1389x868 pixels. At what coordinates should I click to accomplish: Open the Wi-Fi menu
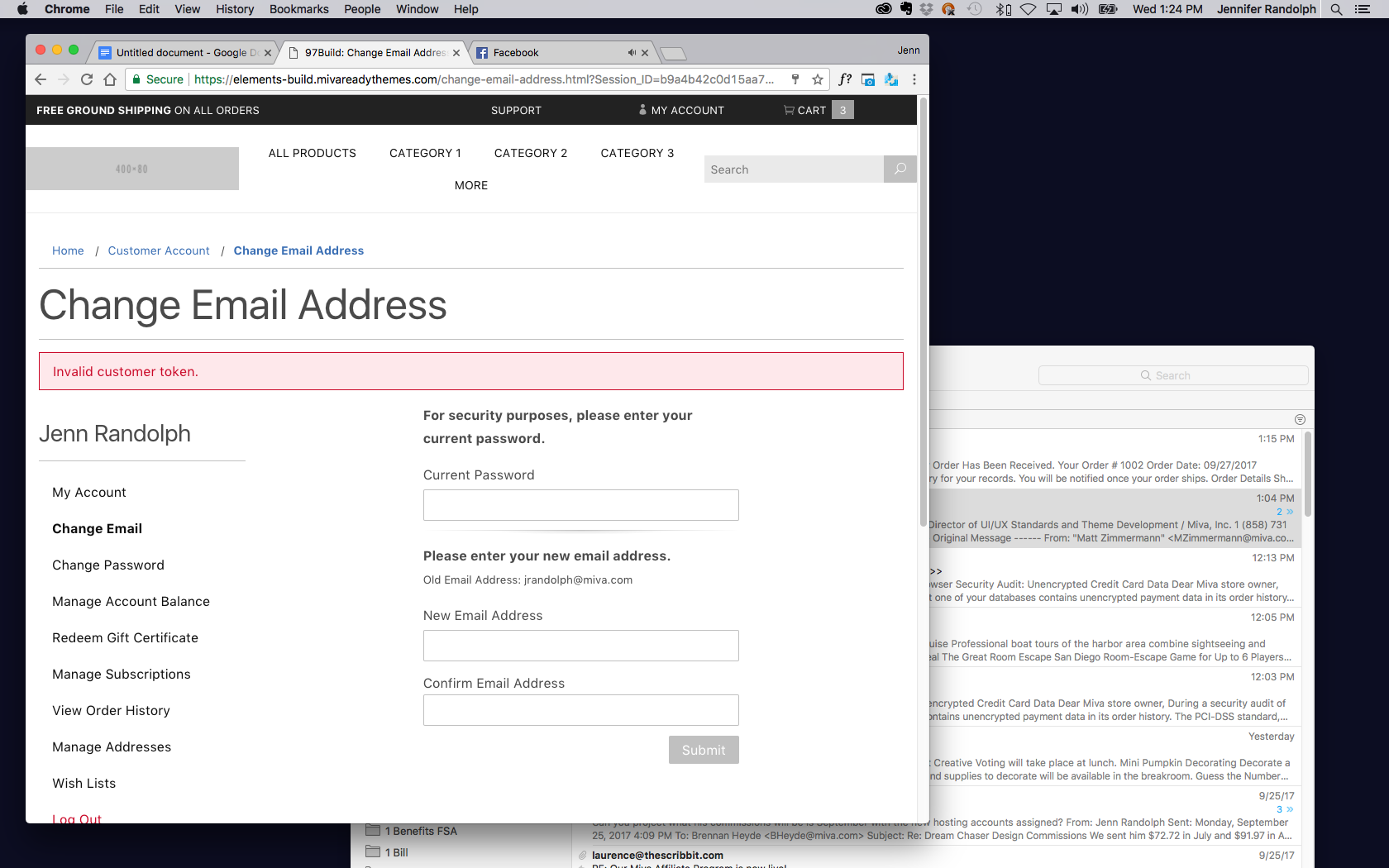[x=1028, y=9]
